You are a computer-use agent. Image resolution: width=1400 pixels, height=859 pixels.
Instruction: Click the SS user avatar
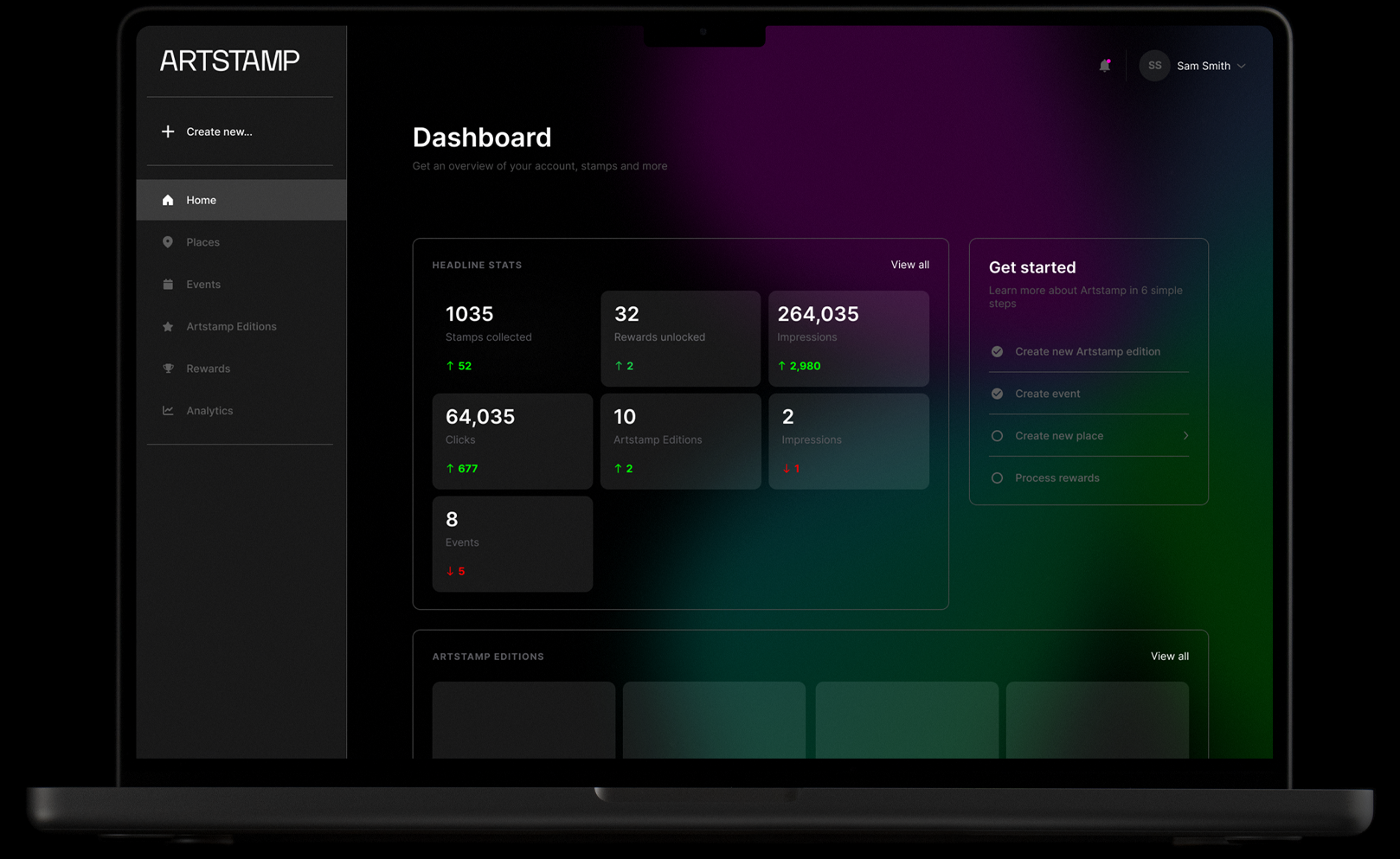point(1154,66)
